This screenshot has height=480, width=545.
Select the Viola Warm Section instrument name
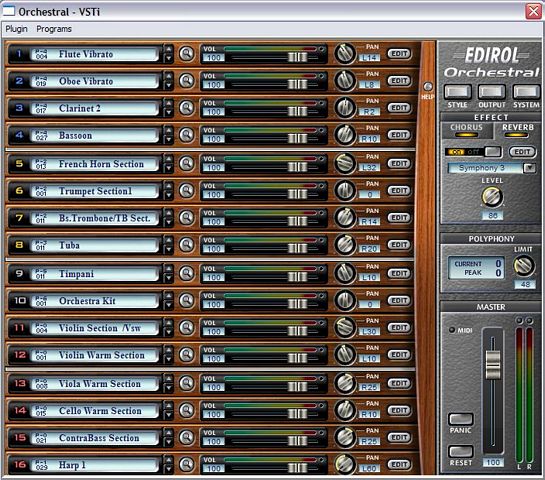(100, 384)
